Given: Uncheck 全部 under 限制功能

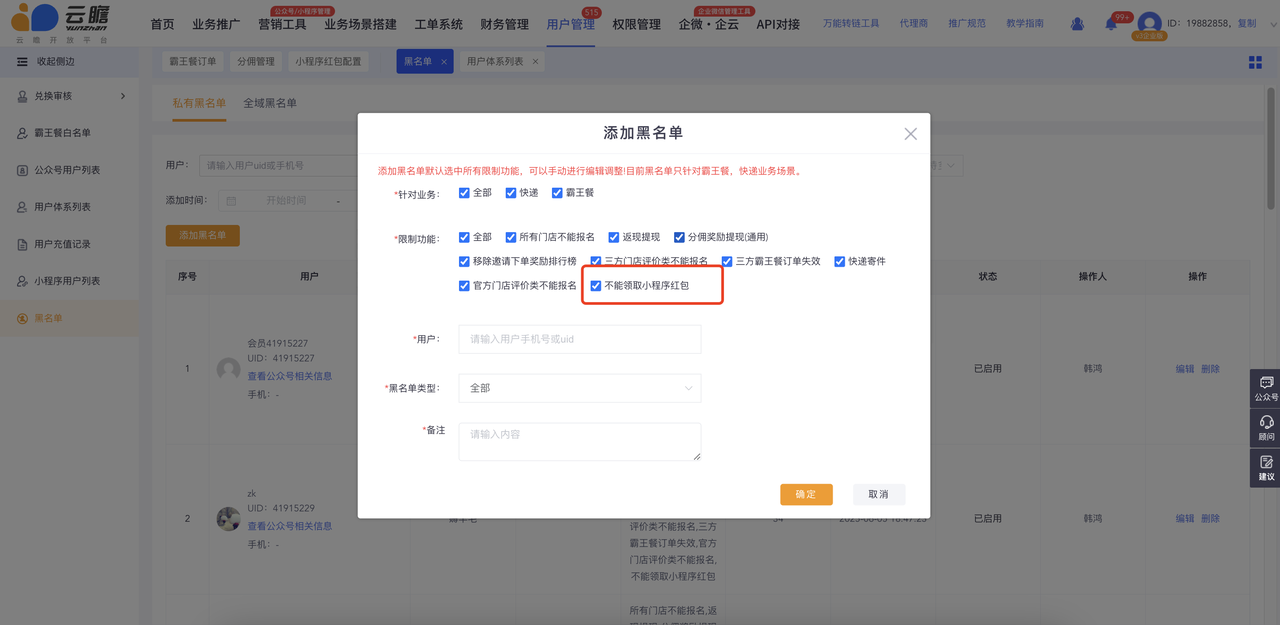Looking at the screenshot, I should pyautogui.click(x=464, y=237).
